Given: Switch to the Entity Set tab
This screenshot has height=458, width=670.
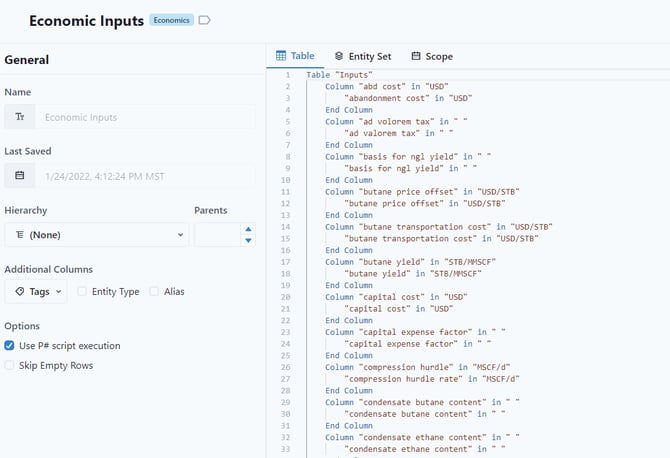Looking at the screenshot, I should pos(362,56).
